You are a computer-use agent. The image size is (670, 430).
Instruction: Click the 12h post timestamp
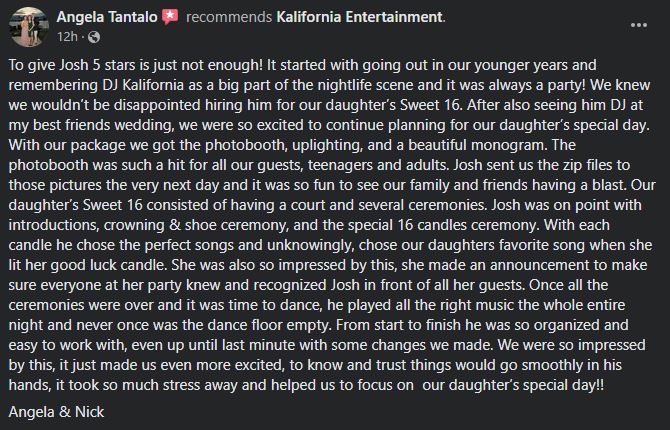point(67,37)
